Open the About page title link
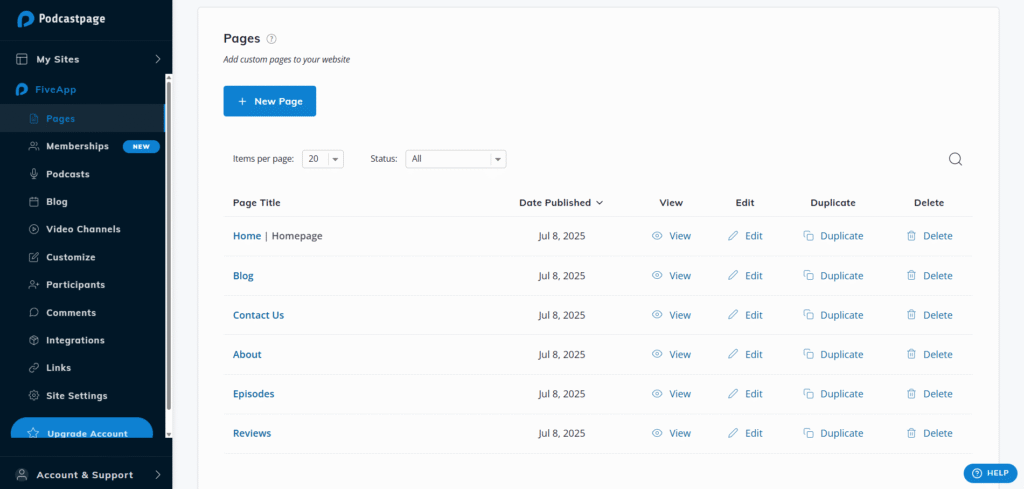Viewport: 1024px width, 489px height. (247, 354)
